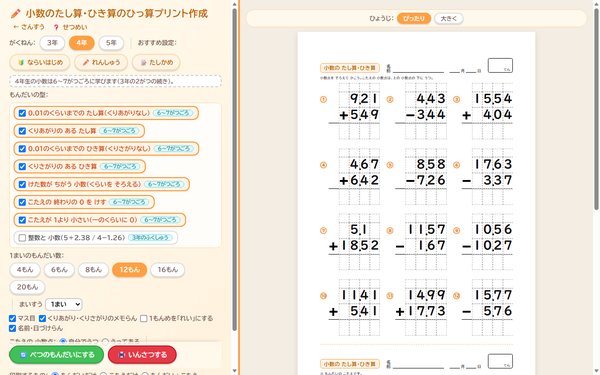Uncheck くりさがりの ある ひき算
600x375 pixels.
coord(22,166)
